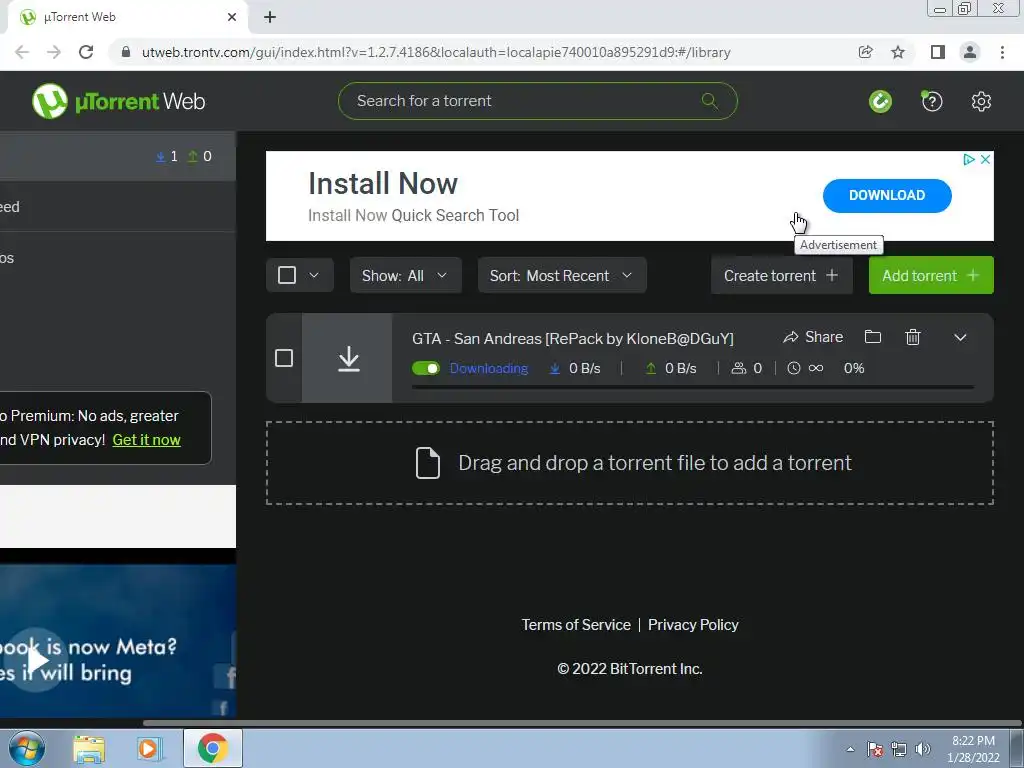Viewport: 1024px width, 768px height.
Task: Check the GTA San Andreas torrent checkbox
Action: (x=284, y=358)
